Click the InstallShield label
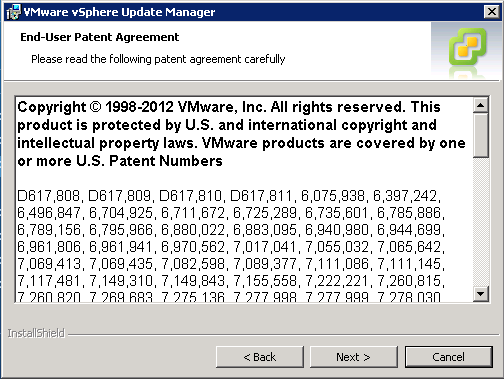 (36, 333)
